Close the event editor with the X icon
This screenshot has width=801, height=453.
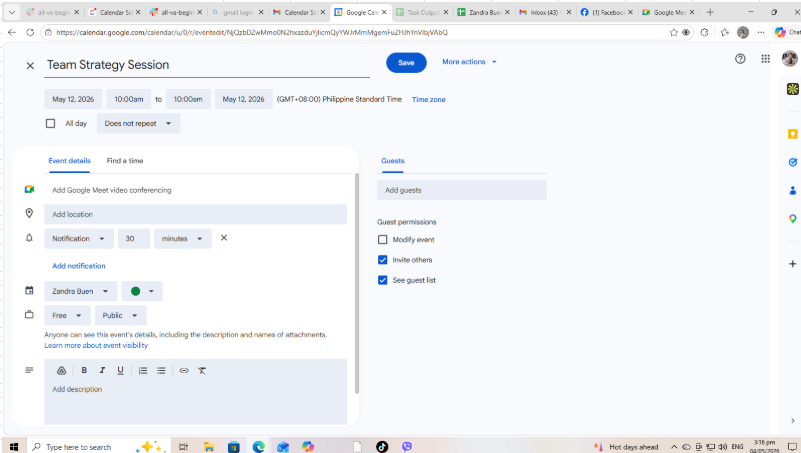(30, 65)
